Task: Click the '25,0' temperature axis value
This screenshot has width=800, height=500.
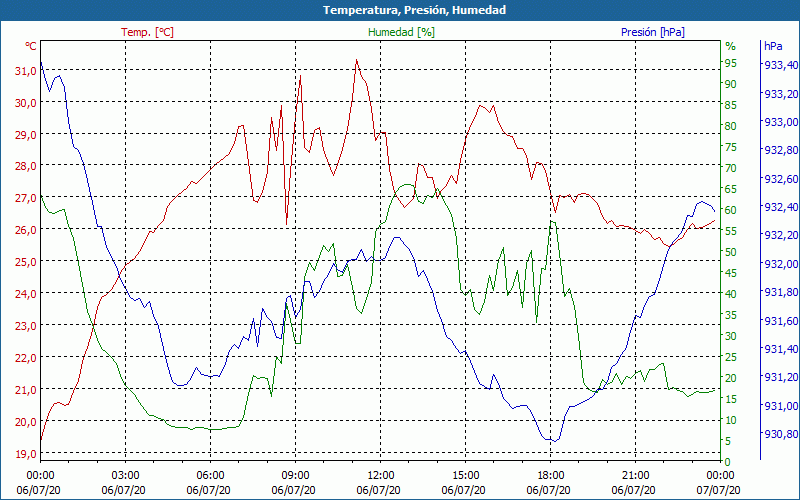Action: click(x=26, y=262)
